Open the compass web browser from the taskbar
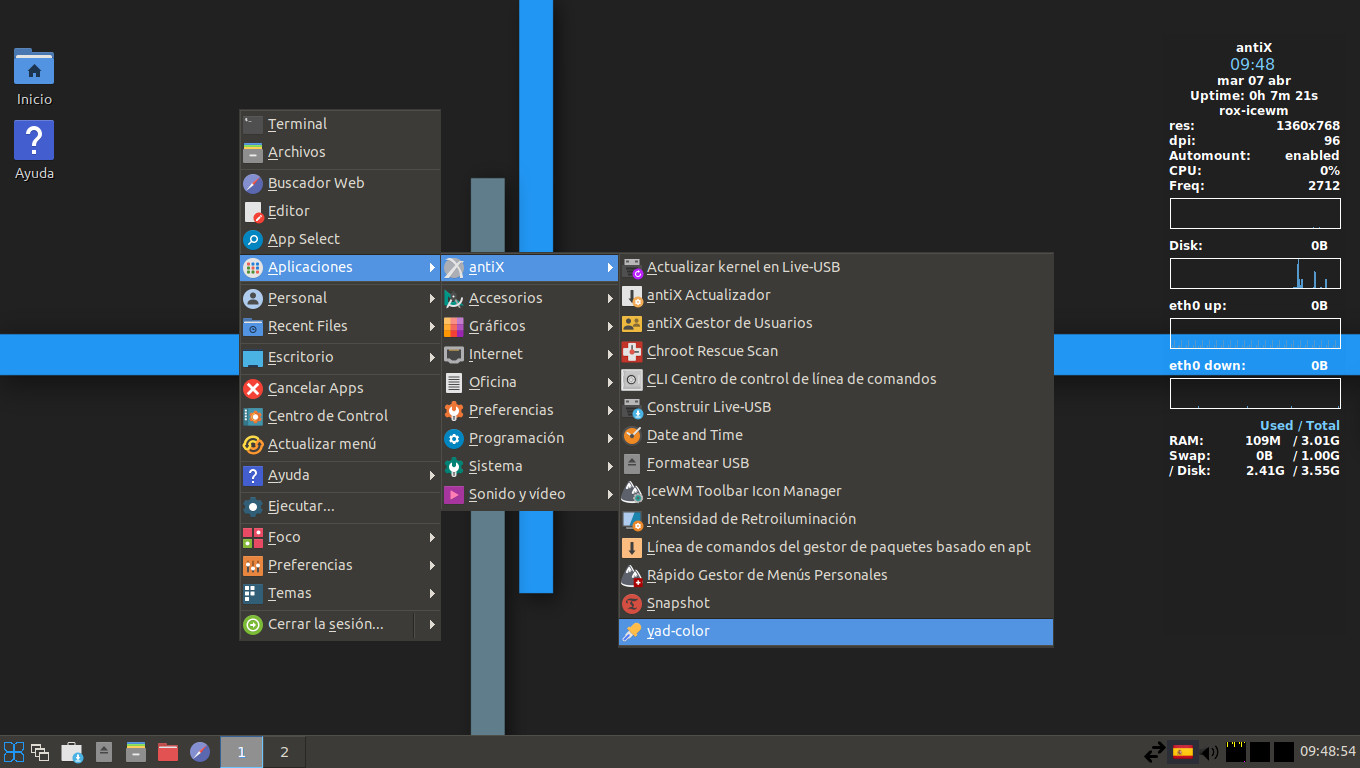The image size is (1360, 768). pos(199,751)
